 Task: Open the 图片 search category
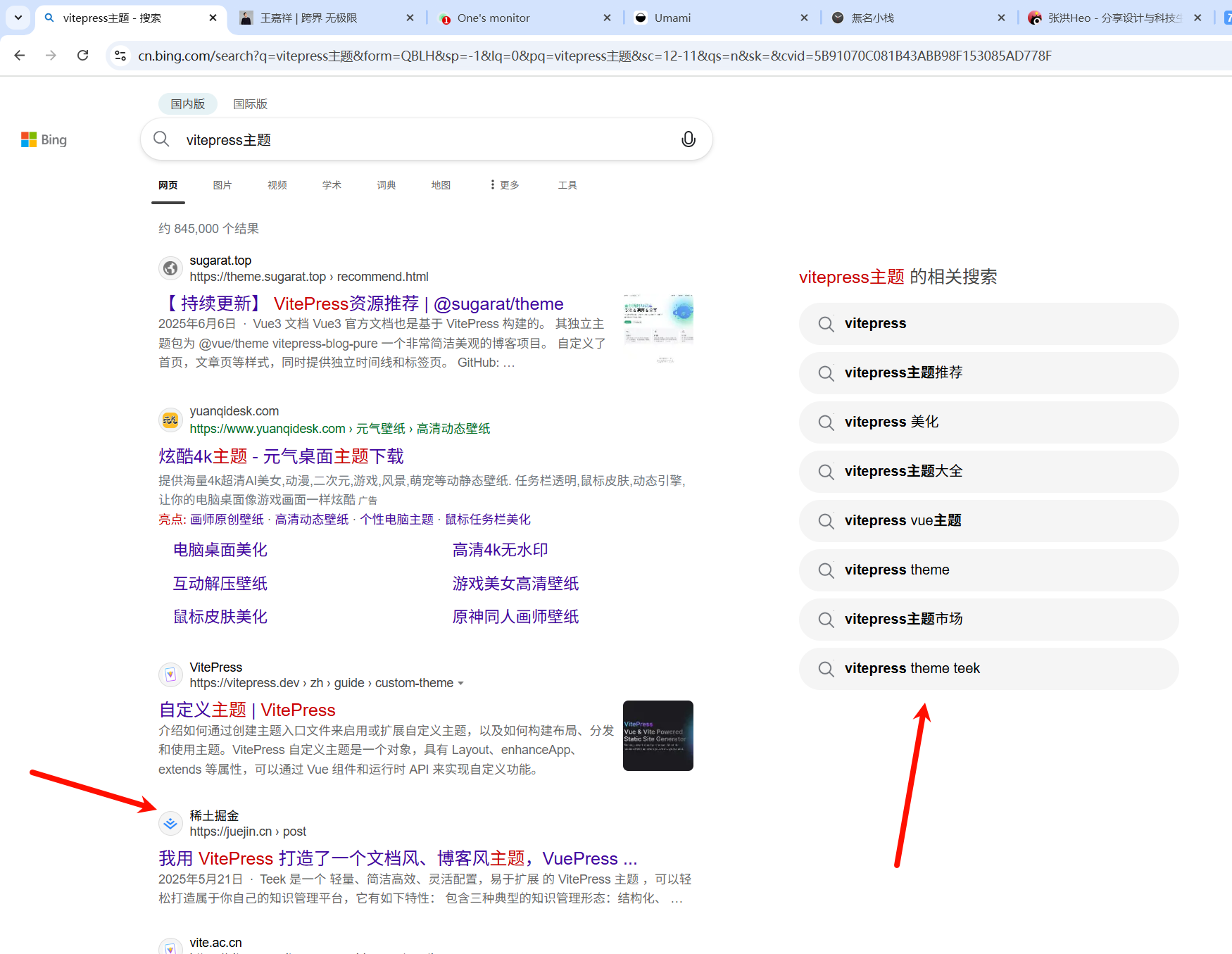[x=222, y=185]
